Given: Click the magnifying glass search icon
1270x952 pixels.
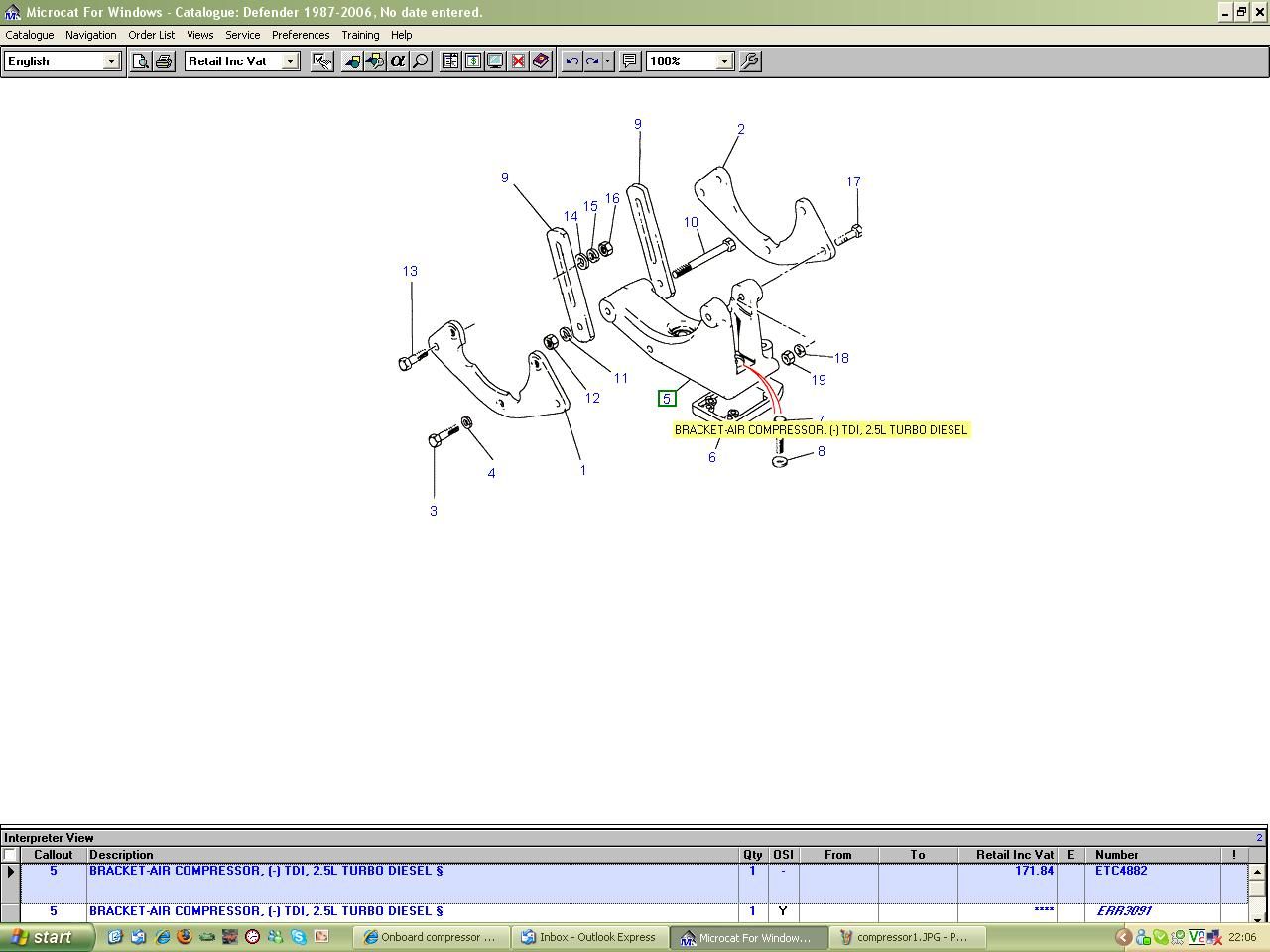Looking at the screenshot, I should 421,61.
